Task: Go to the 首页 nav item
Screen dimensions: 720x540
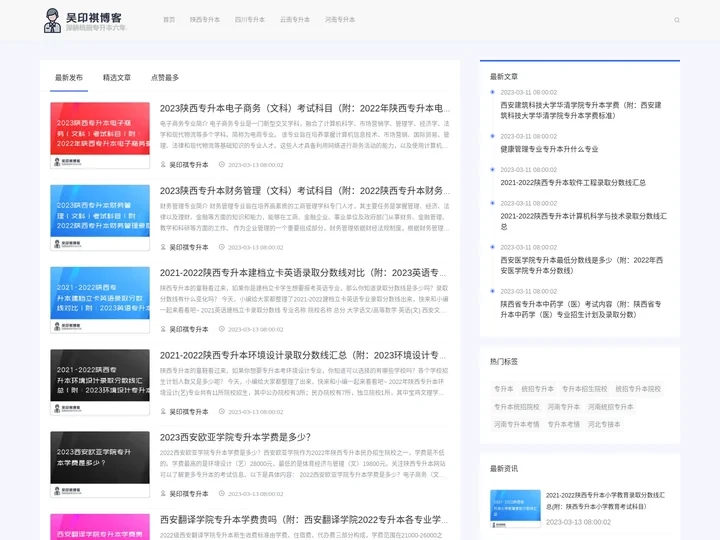Action: click(169, 20)
